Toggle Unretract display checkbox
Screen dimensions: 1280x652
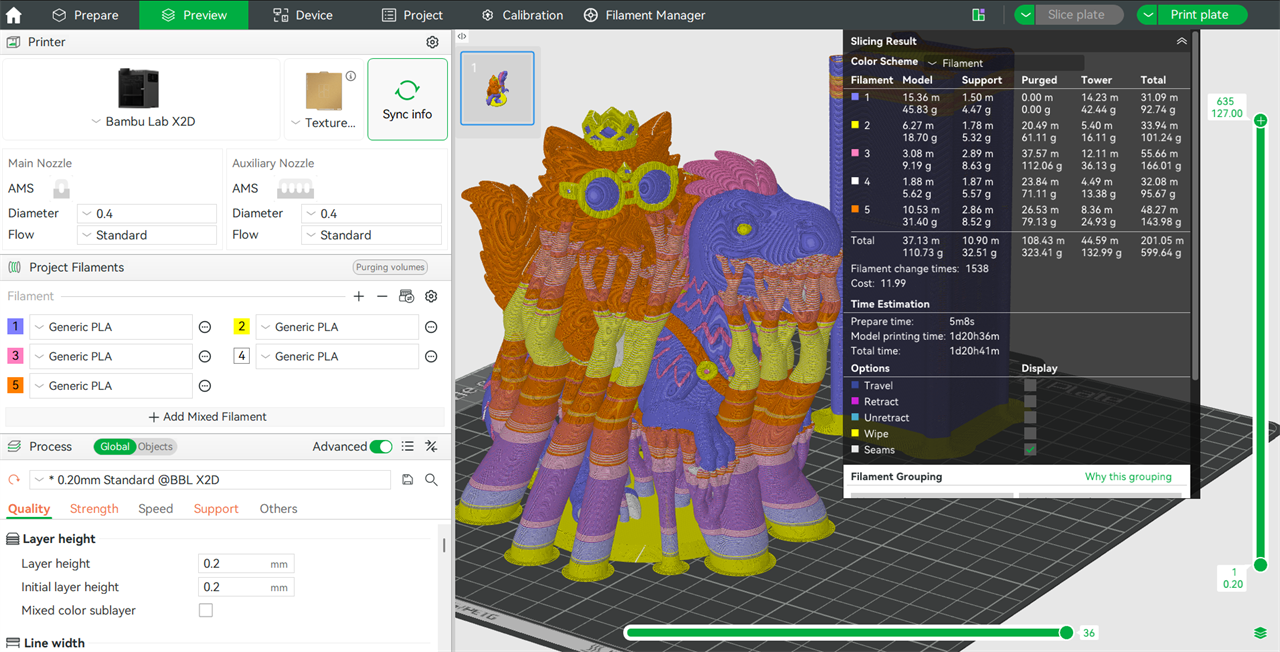[1030, 418]
